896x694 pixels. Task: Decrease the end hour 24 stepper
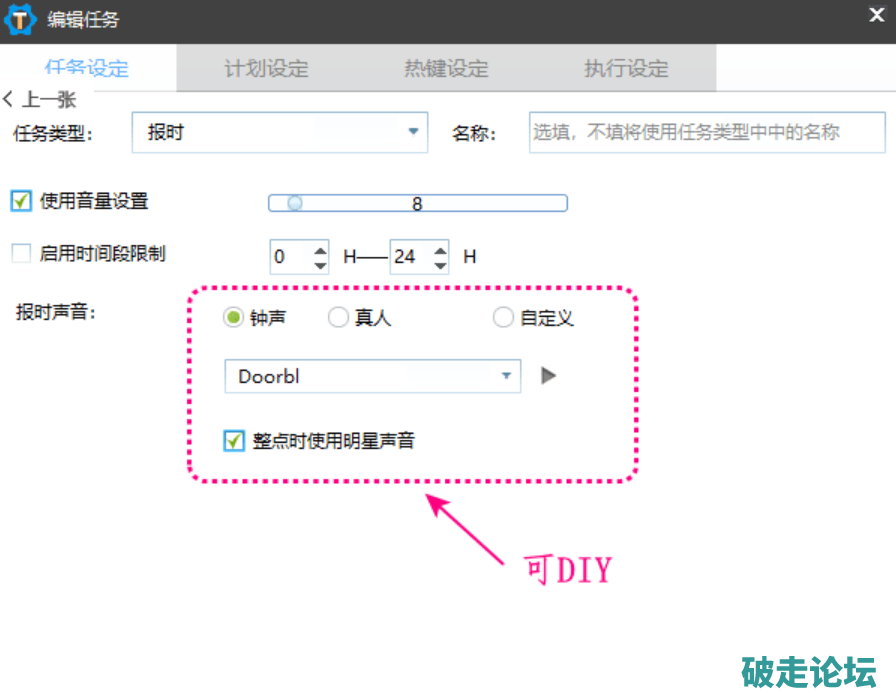pyautogui.click(x=440, y=265)
